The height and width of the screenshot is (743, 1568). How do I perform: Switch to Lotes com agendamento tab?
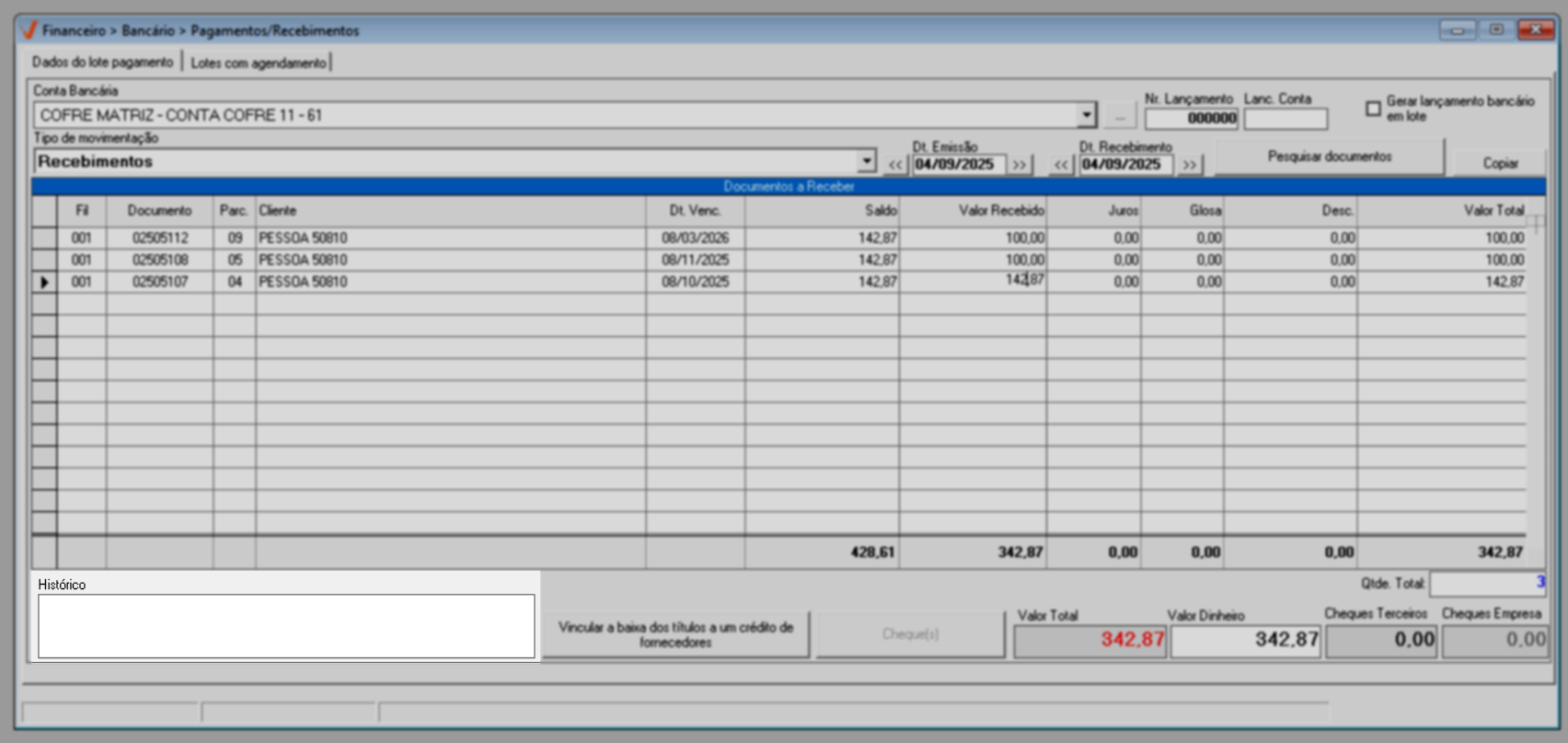[x=258, y=63]
